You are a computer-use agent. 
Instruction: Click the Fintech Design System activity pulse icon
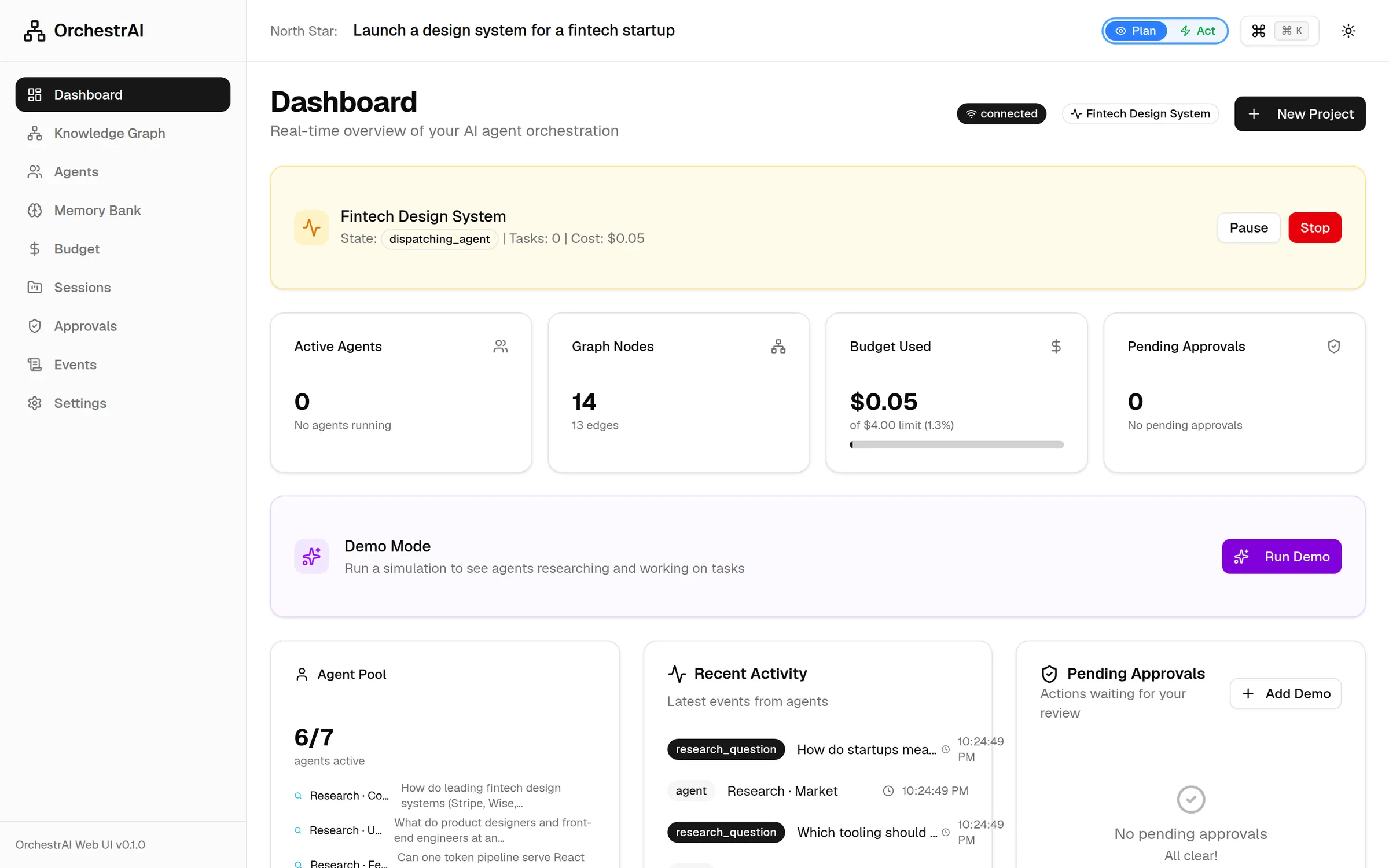pyautogui.click(x=311, y=227)
